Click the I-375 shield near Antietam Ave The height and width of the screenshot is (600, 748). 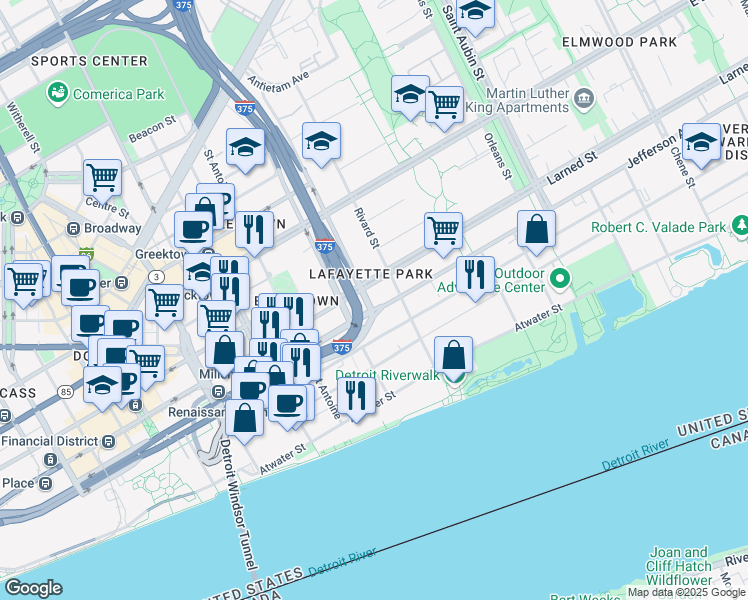coord(245,108)
